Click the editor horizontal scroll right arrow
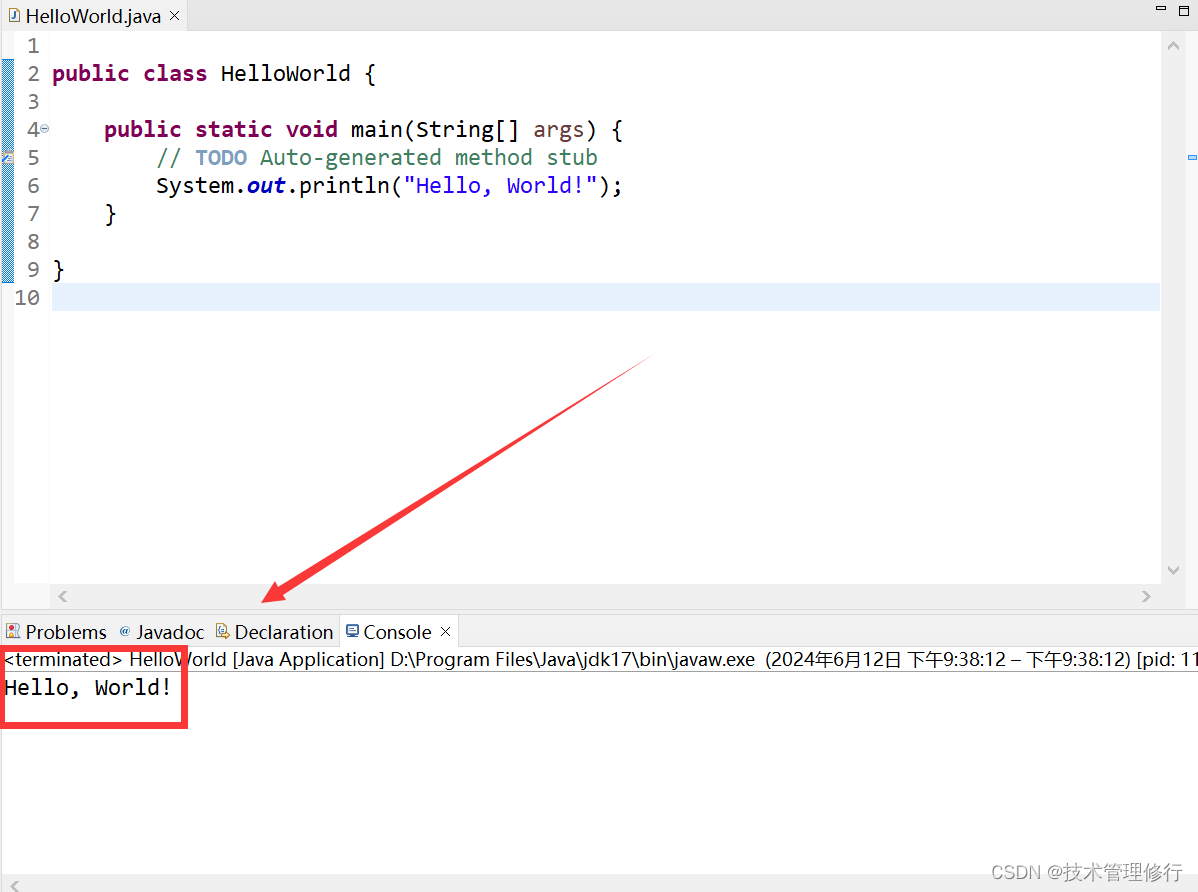Viewport: 1198px width, 892px height. pos(1146,596)
